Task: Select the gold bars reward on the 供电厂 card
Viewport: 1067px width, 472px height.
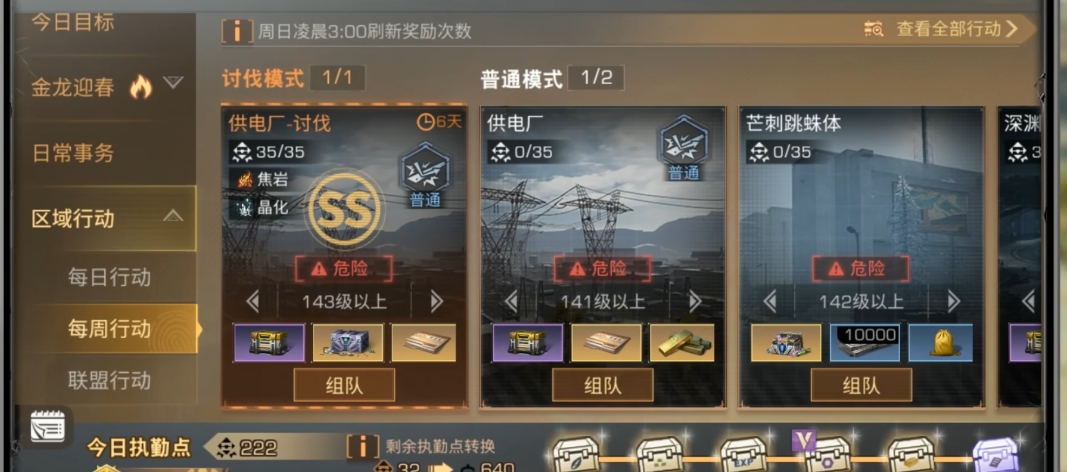Action: point(682,343)
